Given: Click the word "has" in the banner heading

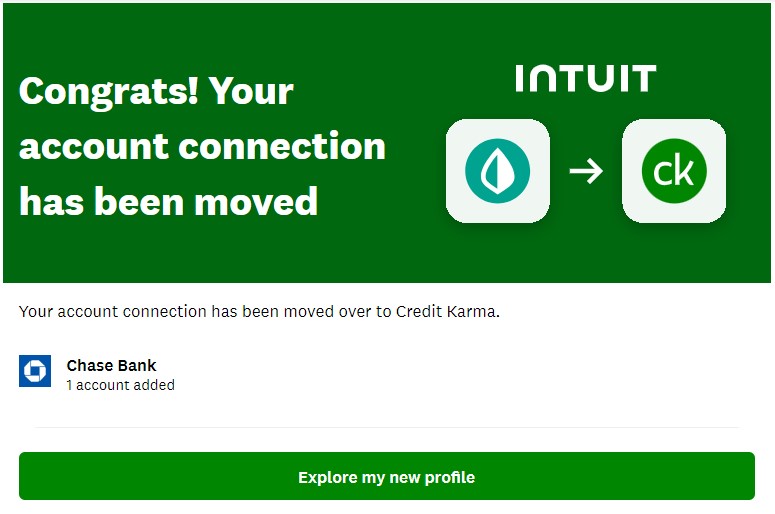Looking at the screenshot, I should 51,202.
